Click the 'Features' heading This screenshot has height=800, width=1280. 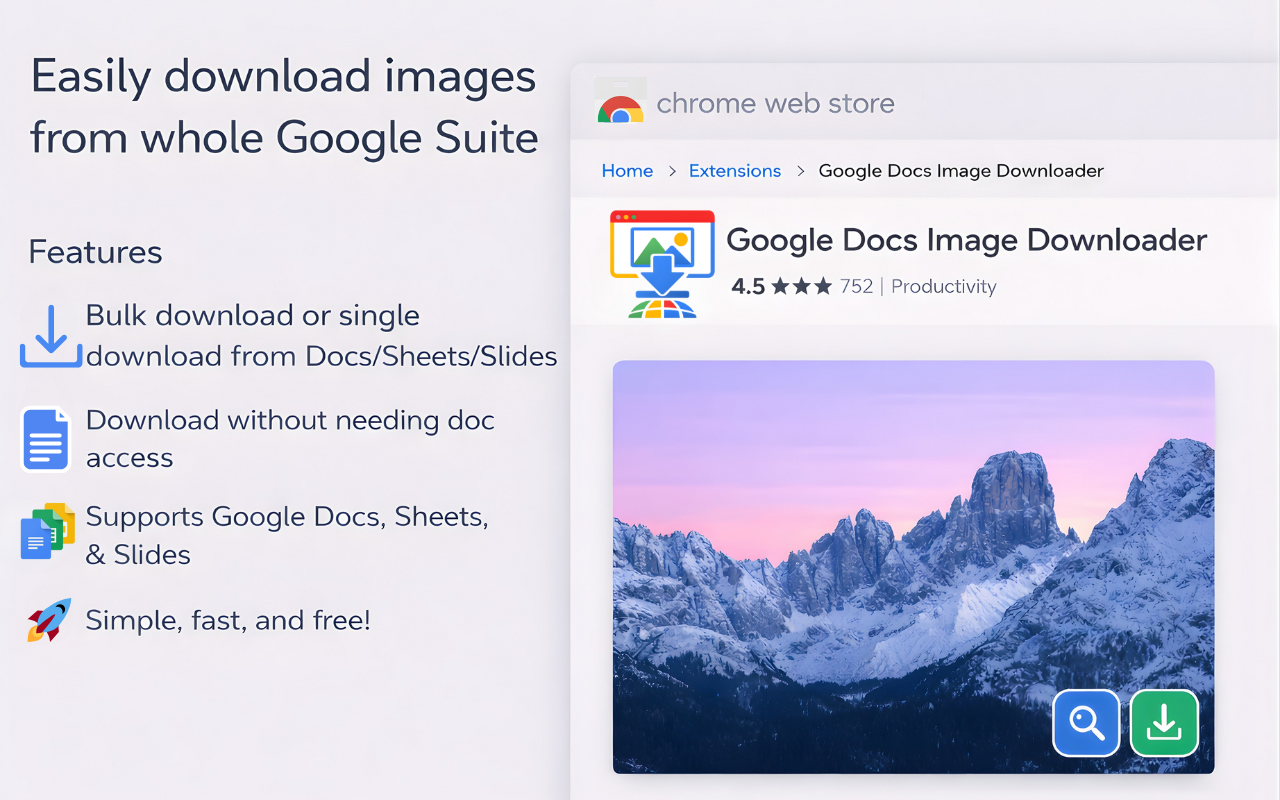click(95, 252)
